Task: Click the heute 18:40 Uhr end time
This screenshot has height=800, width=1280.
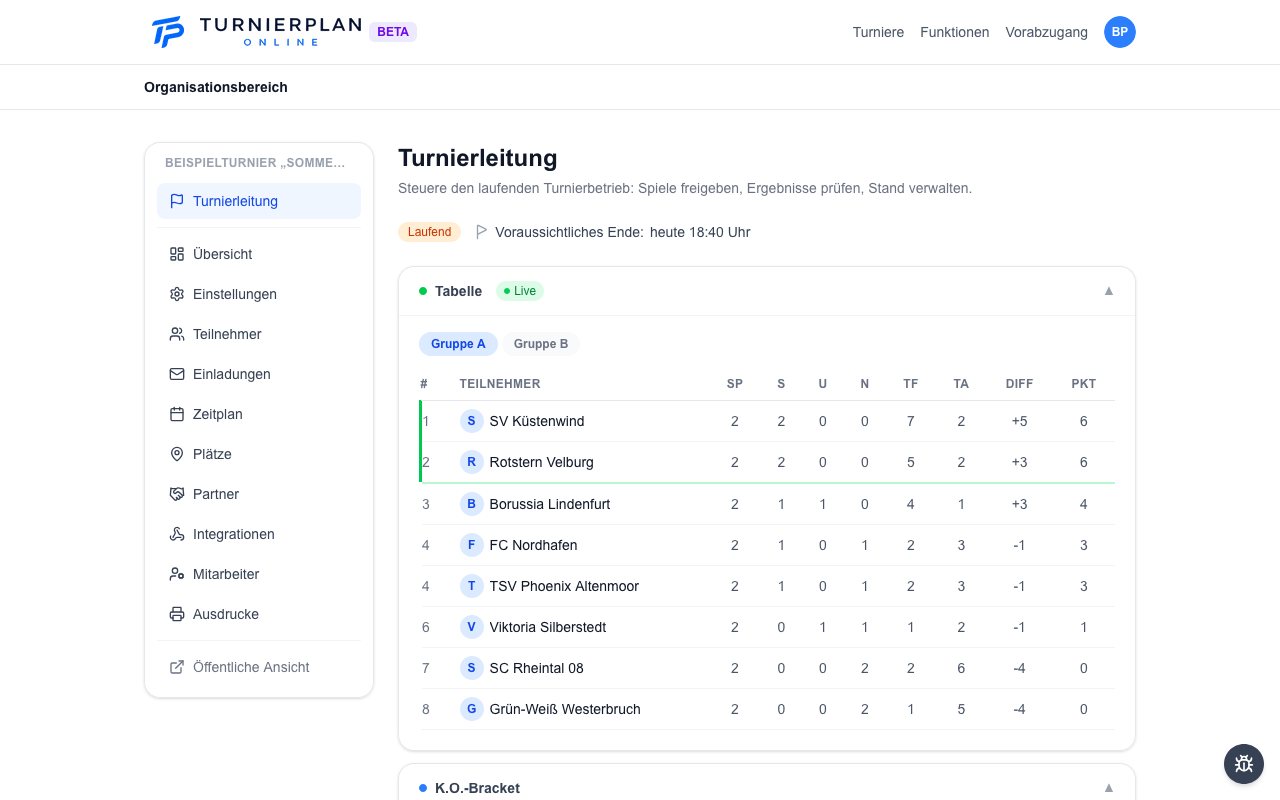Action: tap(700, 232)
